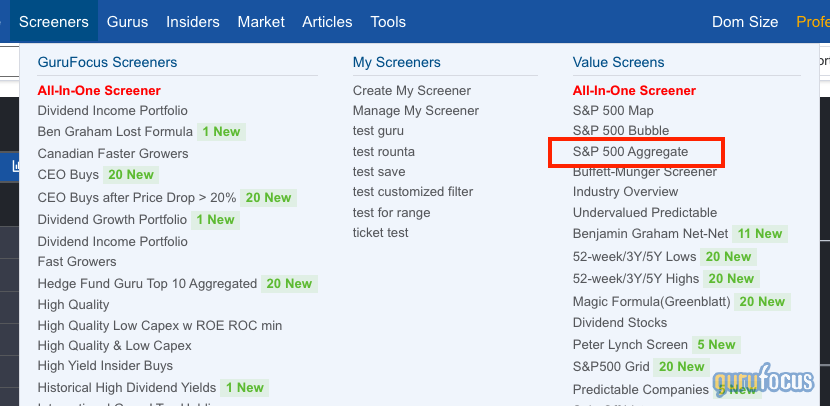The image size is (830, 406).
Task: Click the Dom Size option
Action: click(744, 21)
